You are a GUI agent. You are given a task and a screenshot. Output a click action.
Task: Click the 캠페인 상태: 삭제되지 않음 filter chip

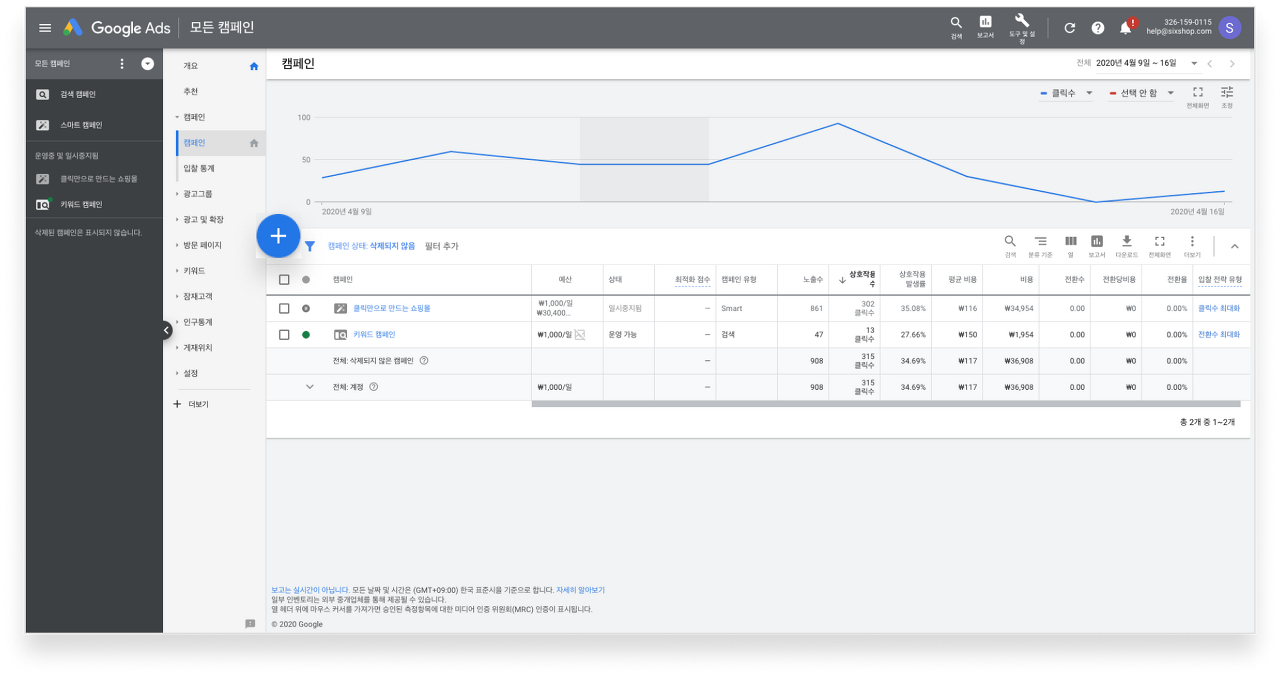click(371, 246)
